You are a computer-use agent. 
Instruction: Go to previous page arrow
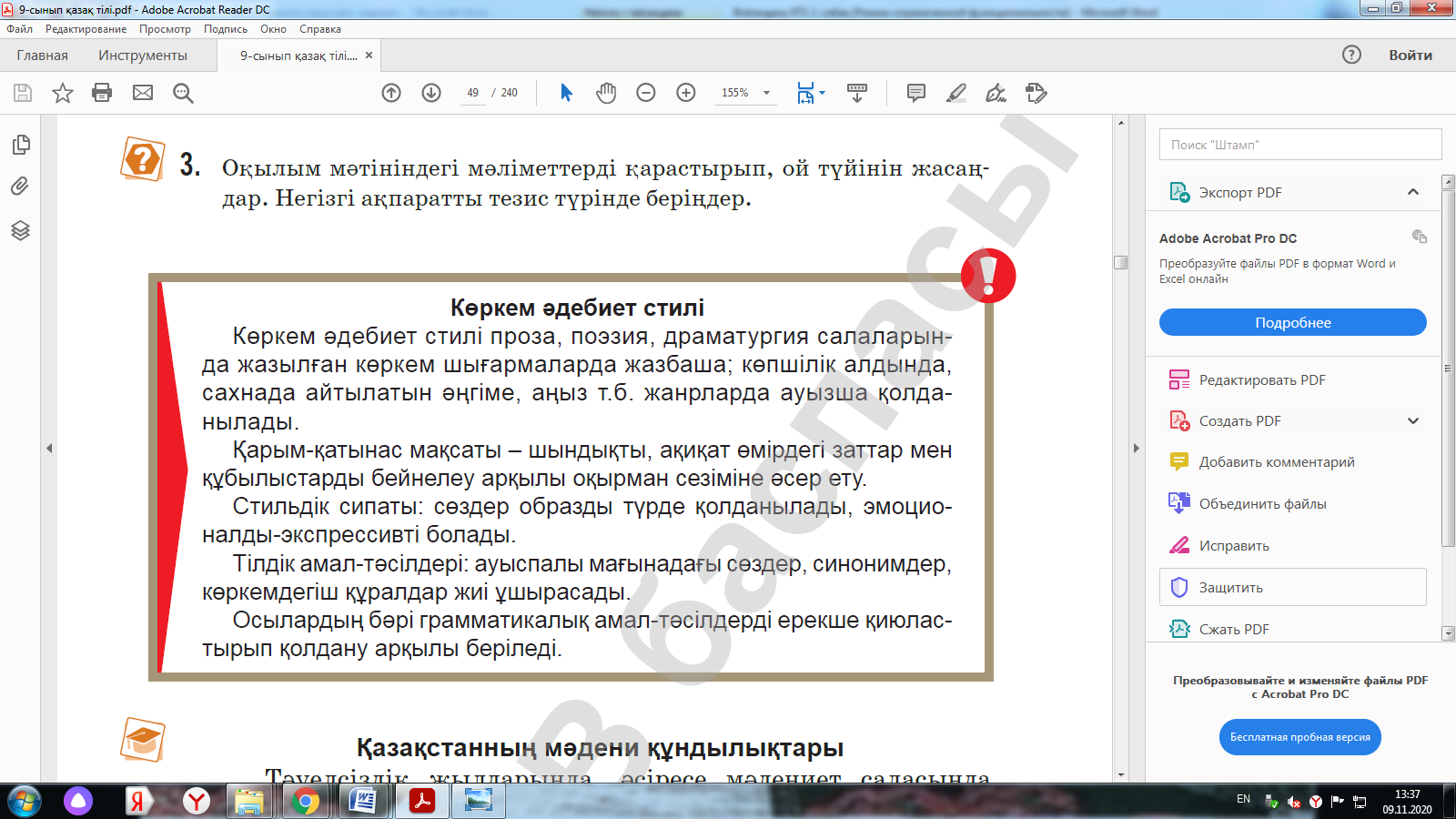point(391,93)
